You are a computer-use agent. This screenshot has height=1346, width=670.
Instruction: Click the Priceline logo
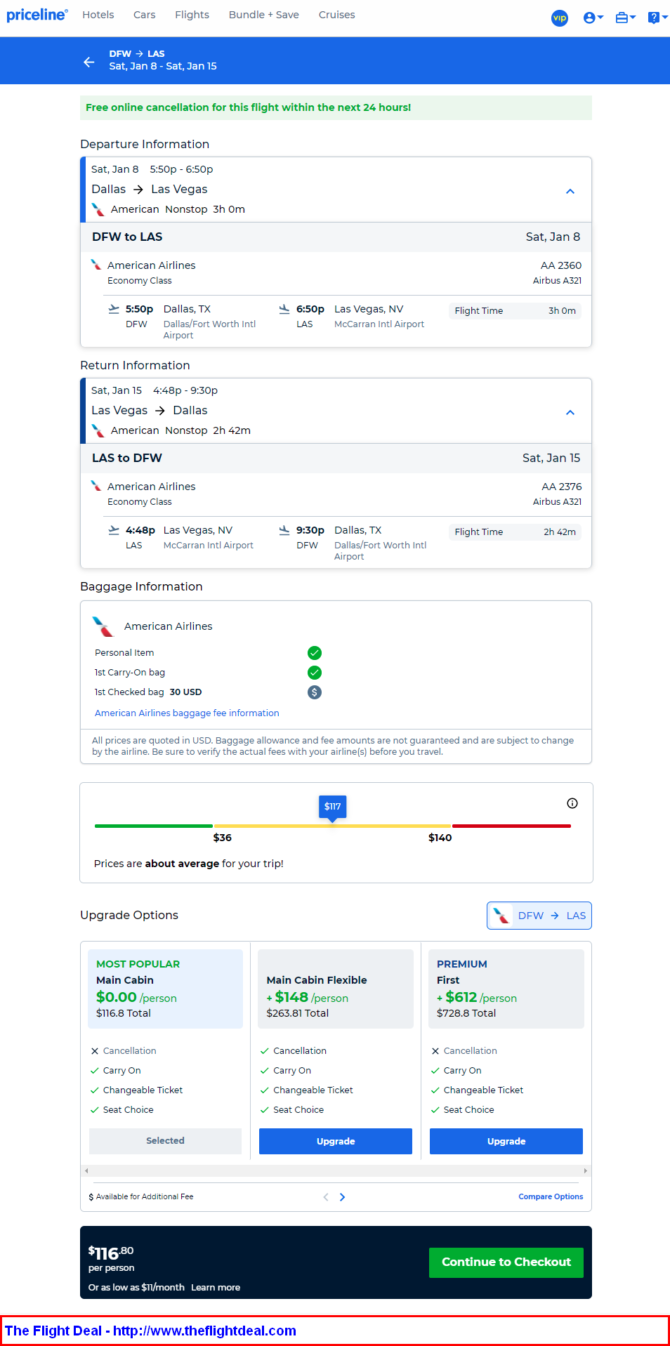[37, 15]
